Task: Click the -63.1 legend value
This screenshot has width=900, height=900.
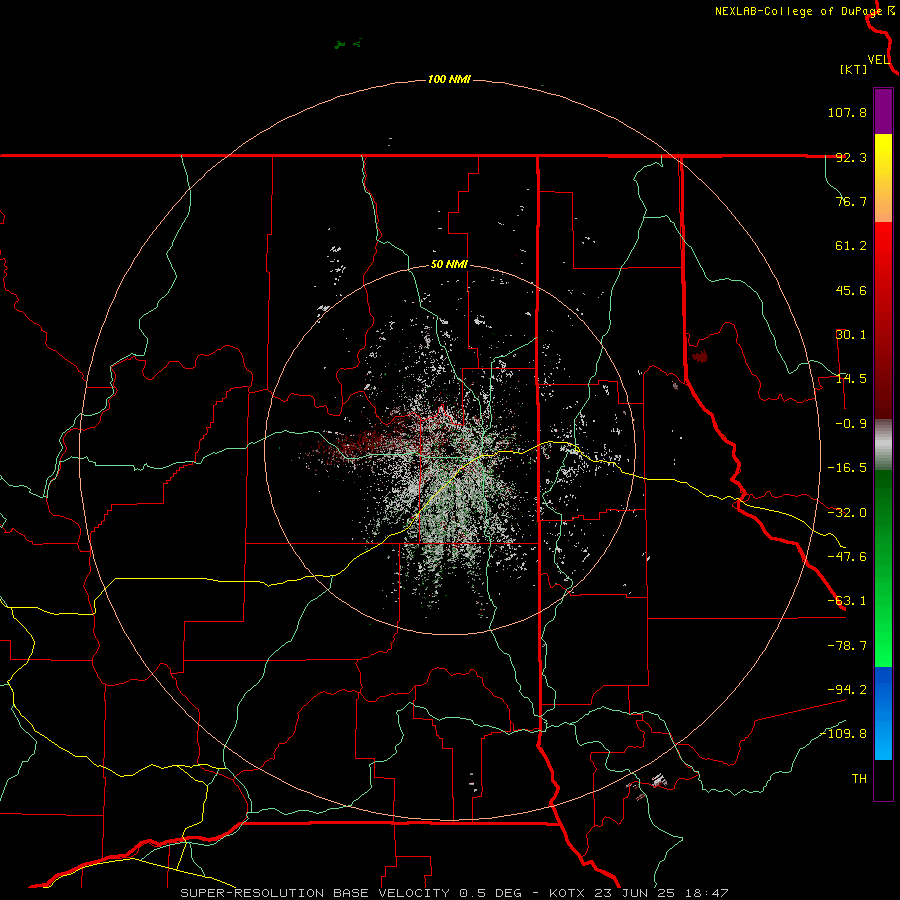Action: 847,601
